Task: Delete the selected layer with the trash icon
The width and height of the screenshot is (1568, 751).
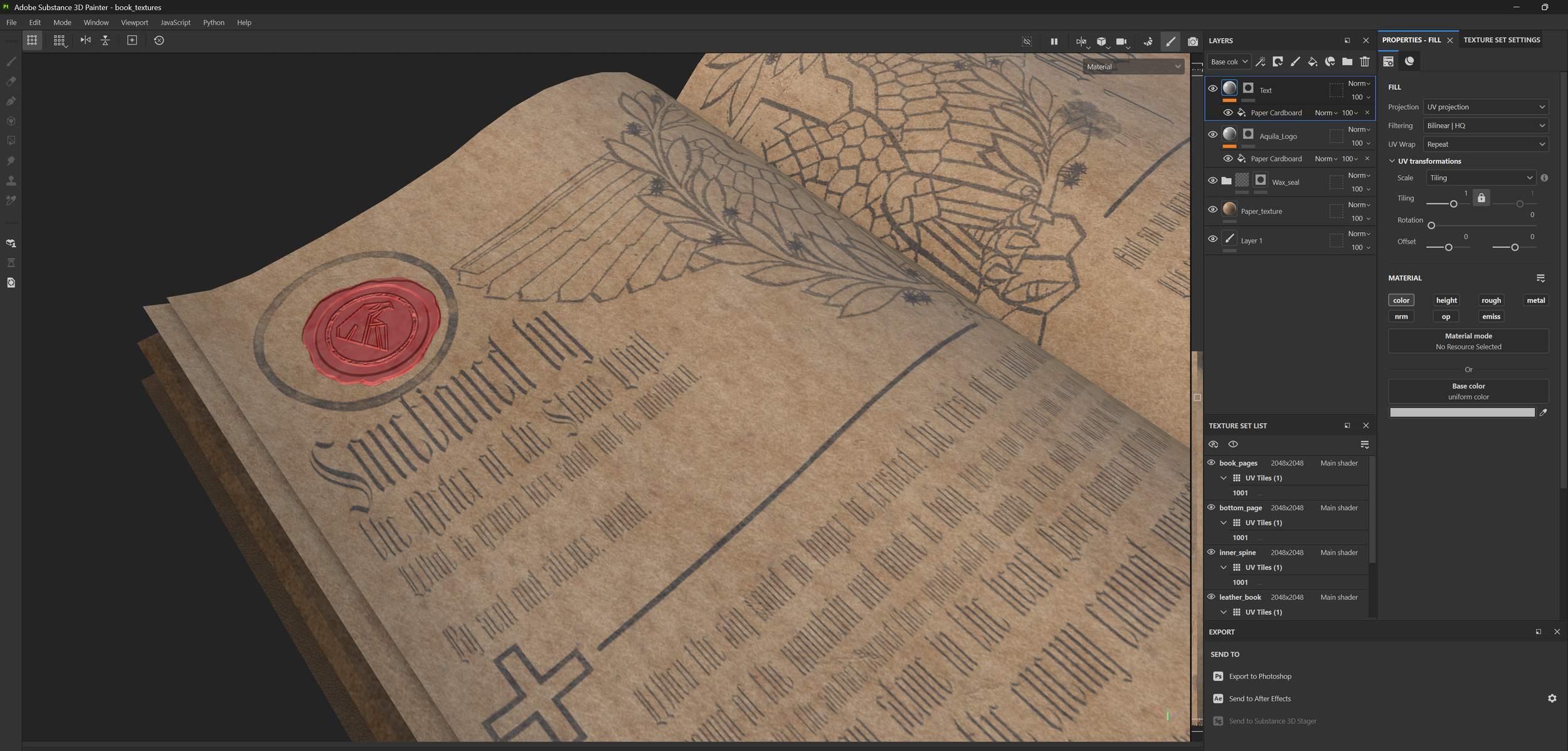Action: click(x=1365, y=61)
